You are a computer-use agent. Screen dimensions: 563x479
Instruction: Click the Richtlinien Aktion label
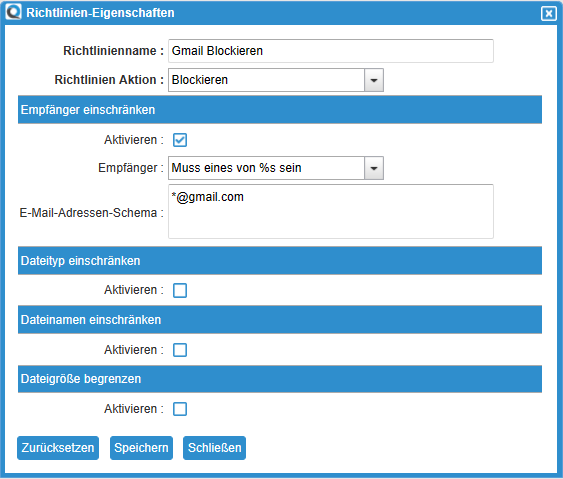tap(109, 80)
